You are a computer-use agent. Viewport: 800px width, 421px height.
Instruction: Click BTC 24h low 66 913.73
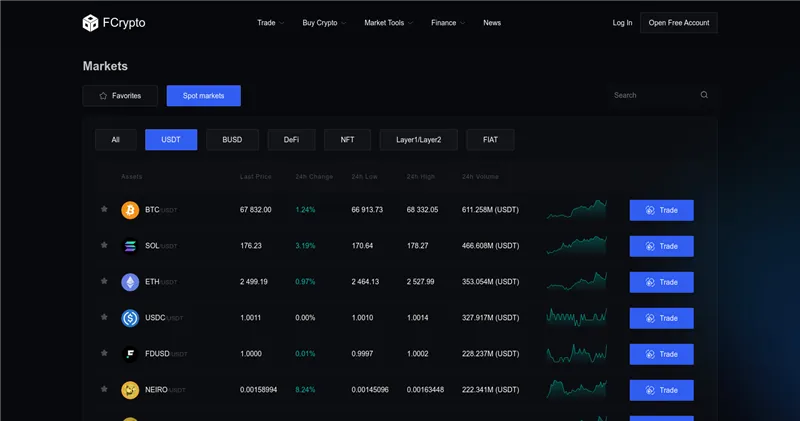367,210
